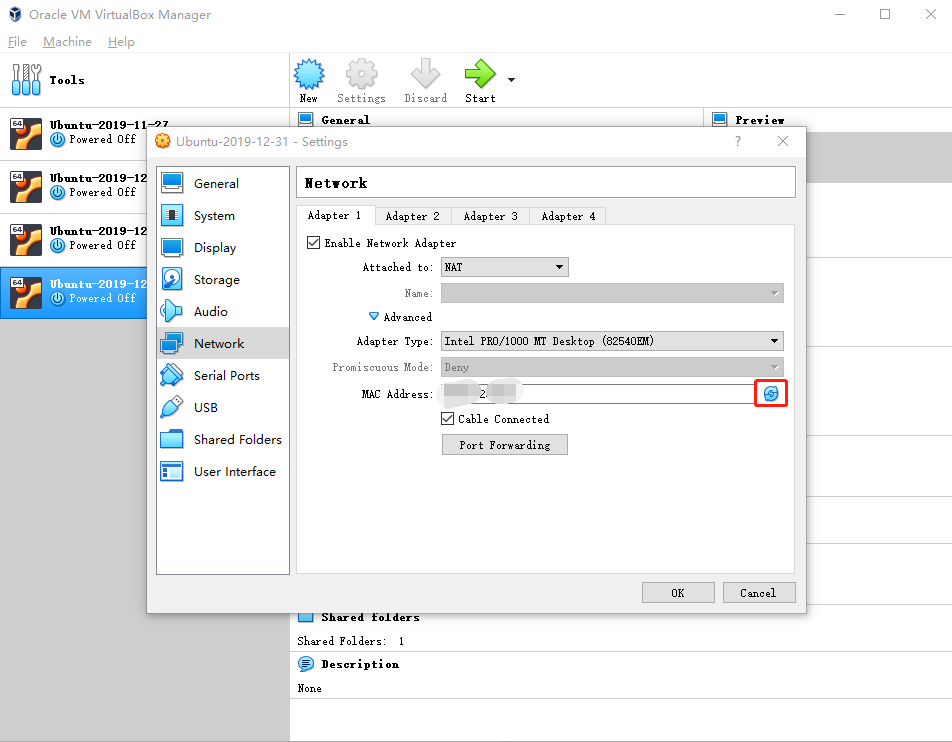
Task: Click the General section icon in details pane
Action: click(306, 119)
